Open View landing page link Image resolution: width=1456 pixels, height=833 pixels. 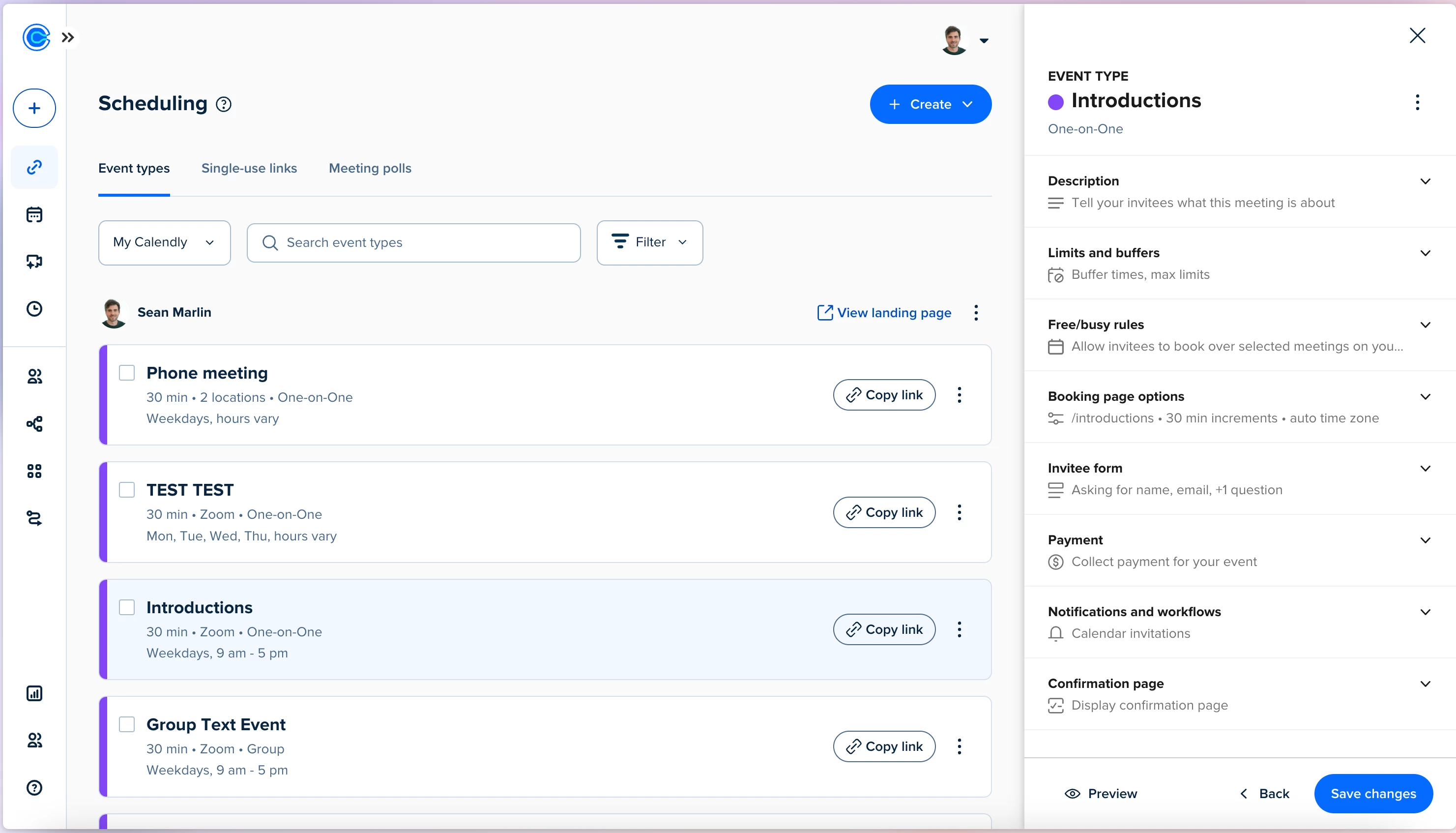884,312
